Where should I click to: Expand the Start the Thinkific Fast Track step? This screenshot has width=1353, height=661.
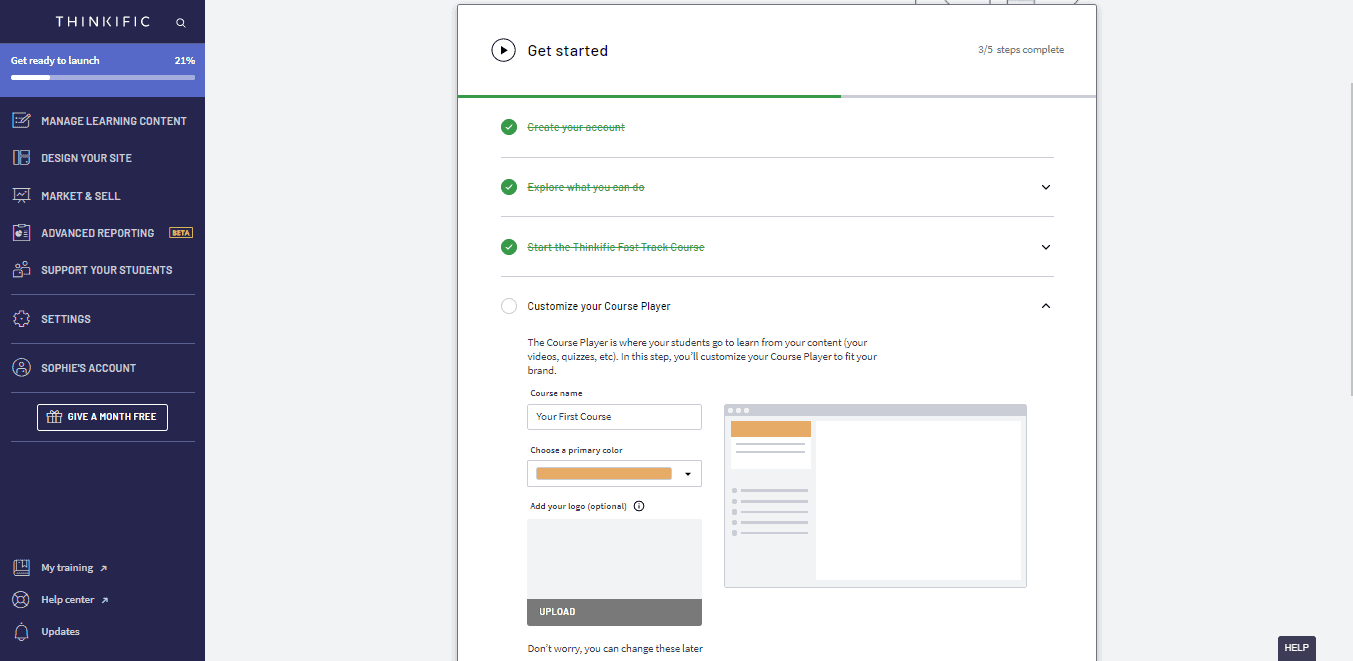(1046, 247)
